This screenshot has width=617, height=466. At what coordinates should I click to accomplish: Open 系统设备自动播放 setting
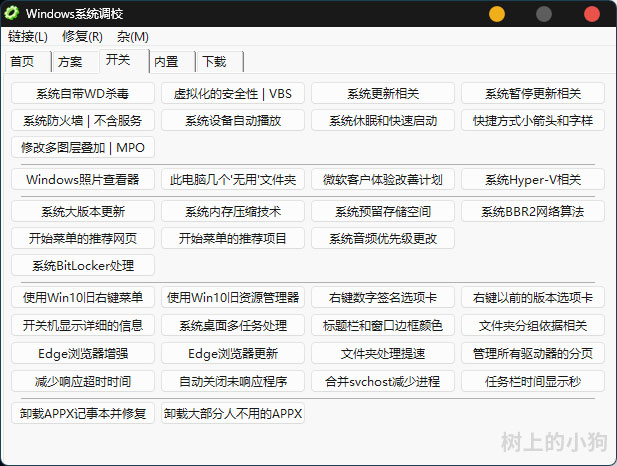pyautogui.click(x=233, y=120)
